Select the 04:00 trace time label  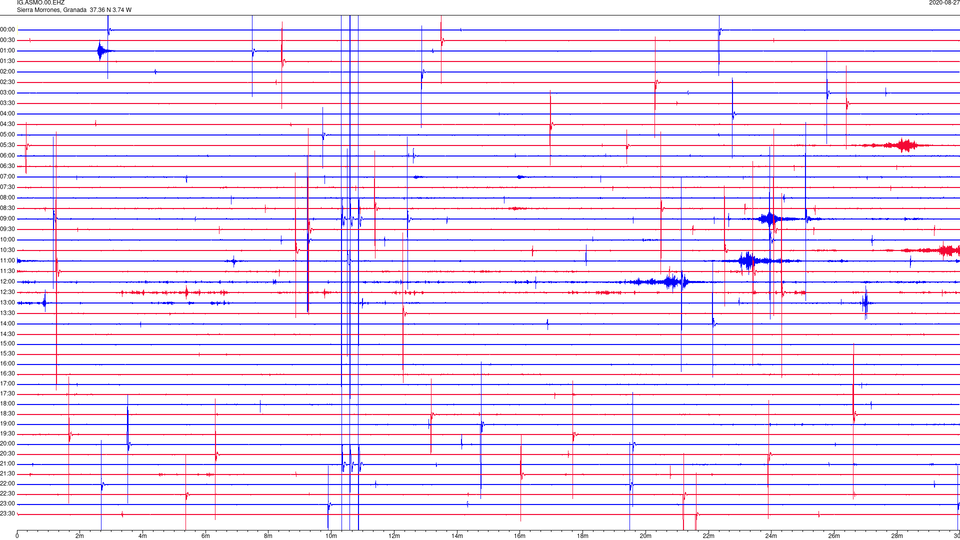pos(8,114)
